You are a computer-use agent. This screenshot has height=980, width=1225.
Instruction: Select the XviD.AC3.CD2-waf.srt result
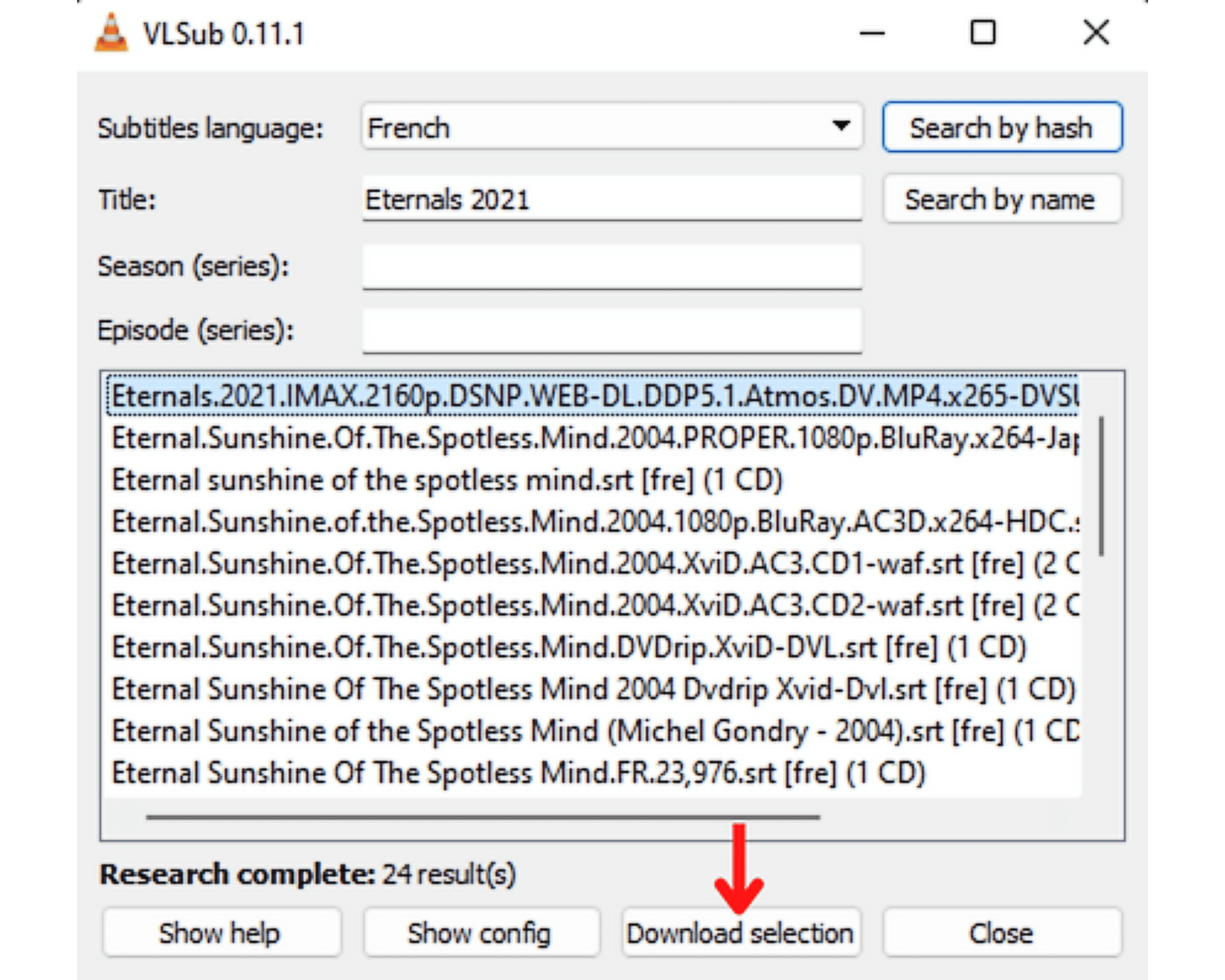pyautogui.click(x=592, y=605)
